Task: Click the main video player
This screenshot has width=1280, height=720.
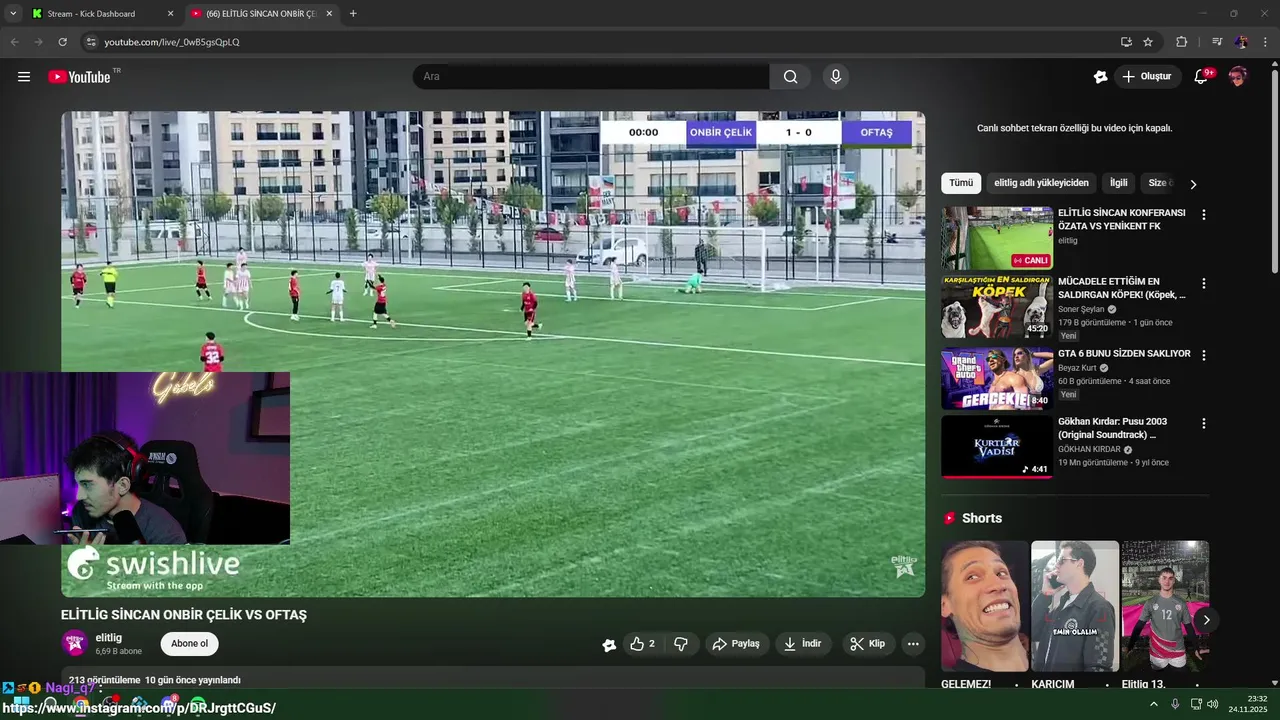Action: 493,354
